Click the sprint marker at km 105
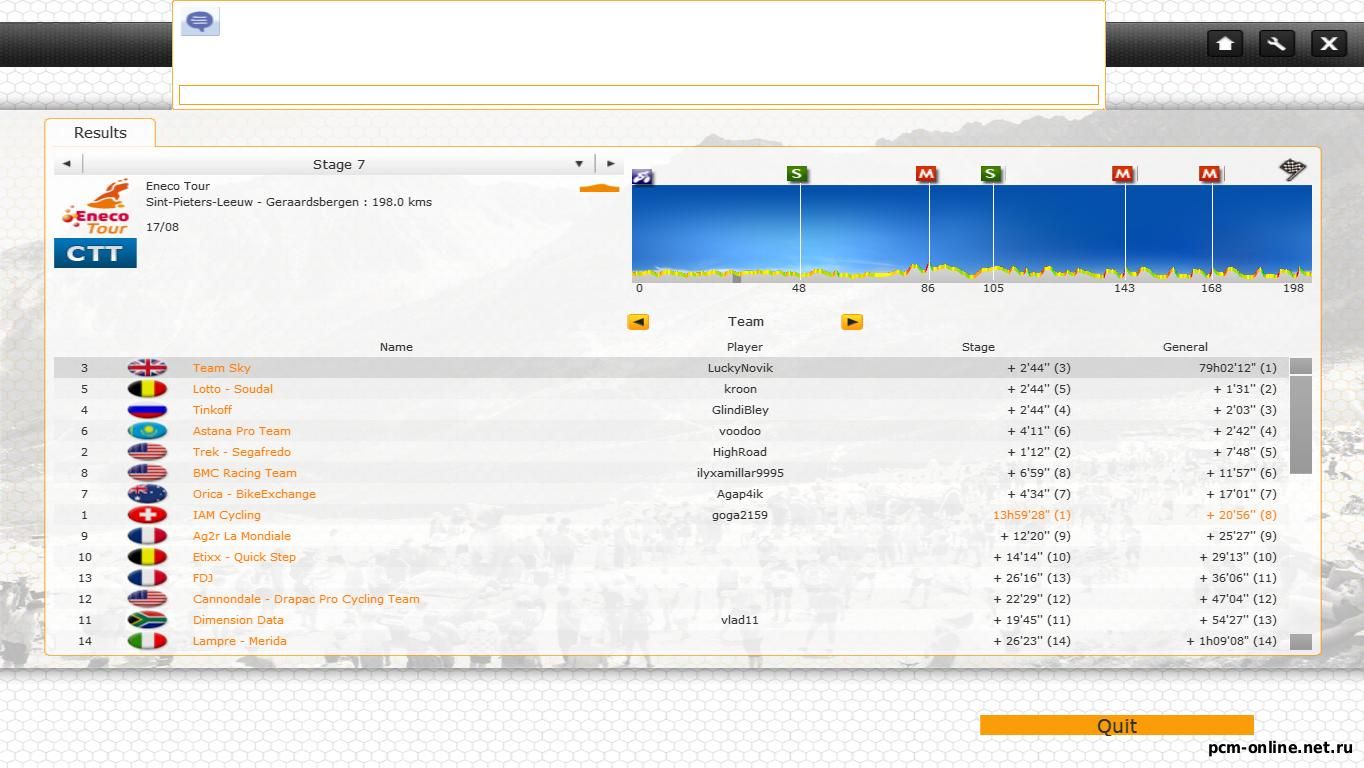Viewport: 1364px width, 768px height. click(x=990, y=174)
